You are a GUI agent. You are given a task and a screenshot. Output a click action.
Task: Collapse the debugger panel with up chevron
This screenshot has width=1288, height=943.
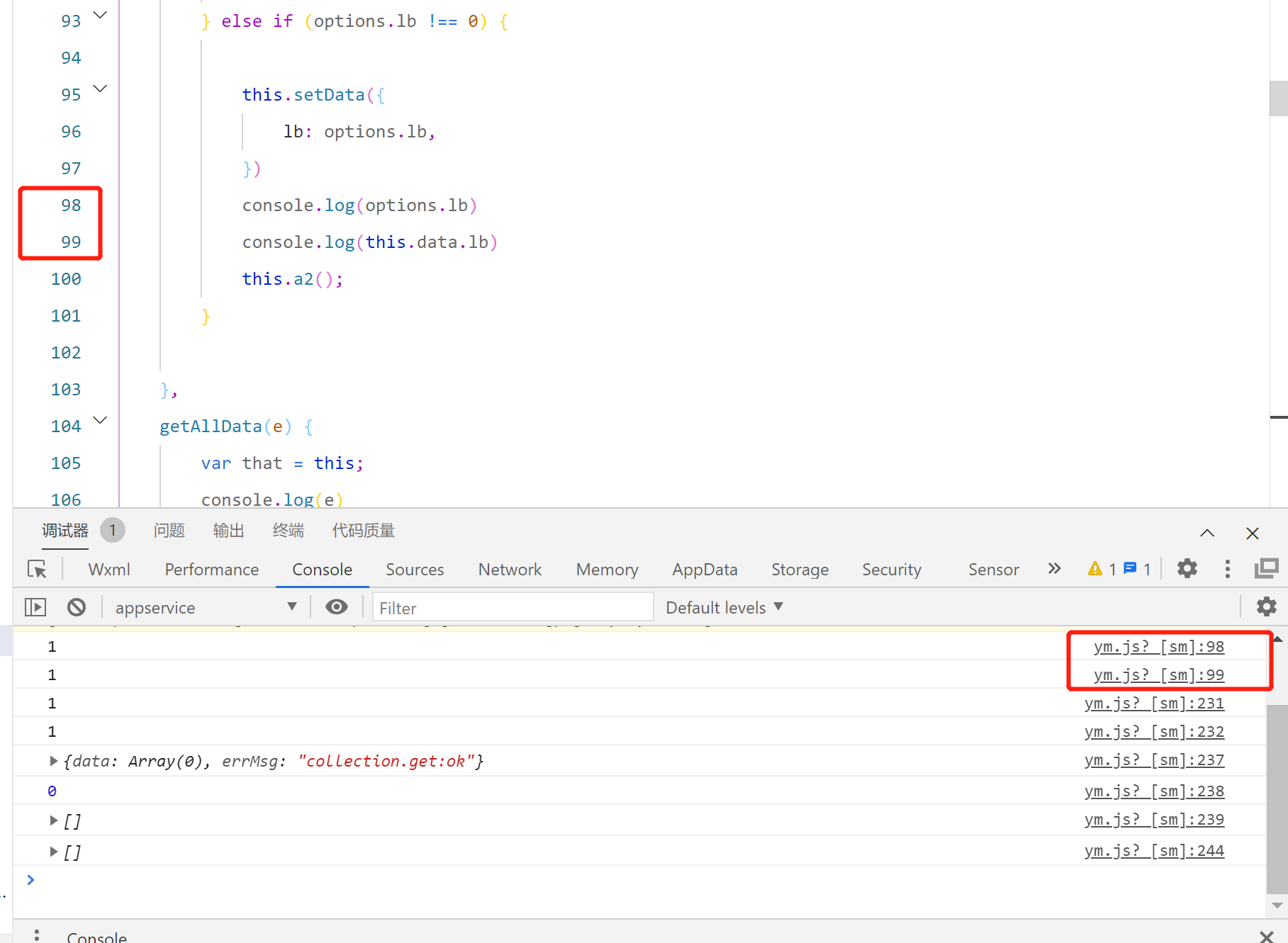click(x=1207, y=533)
